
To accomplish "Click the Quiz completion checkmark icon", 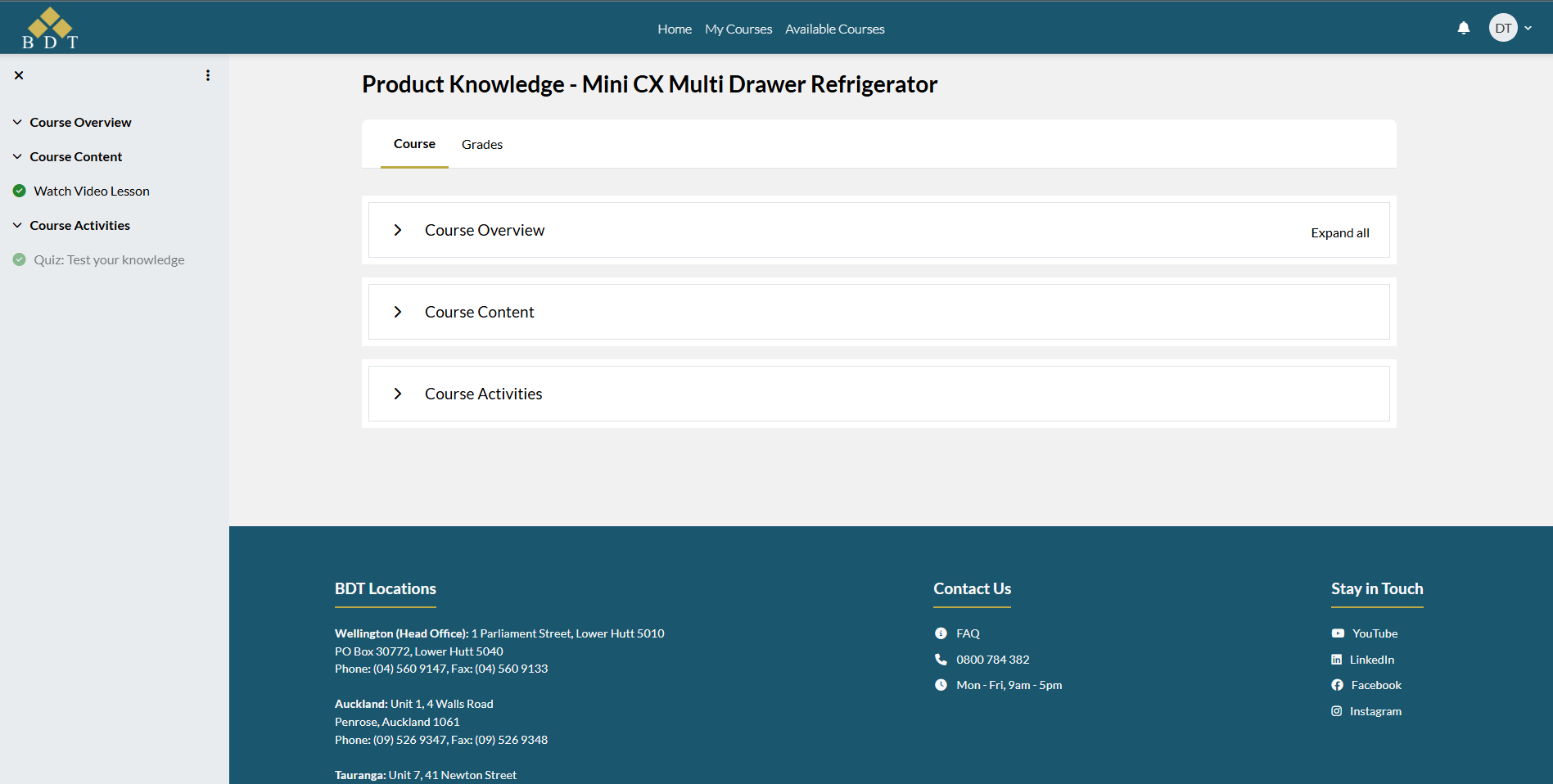I will [x=20, y=259].
